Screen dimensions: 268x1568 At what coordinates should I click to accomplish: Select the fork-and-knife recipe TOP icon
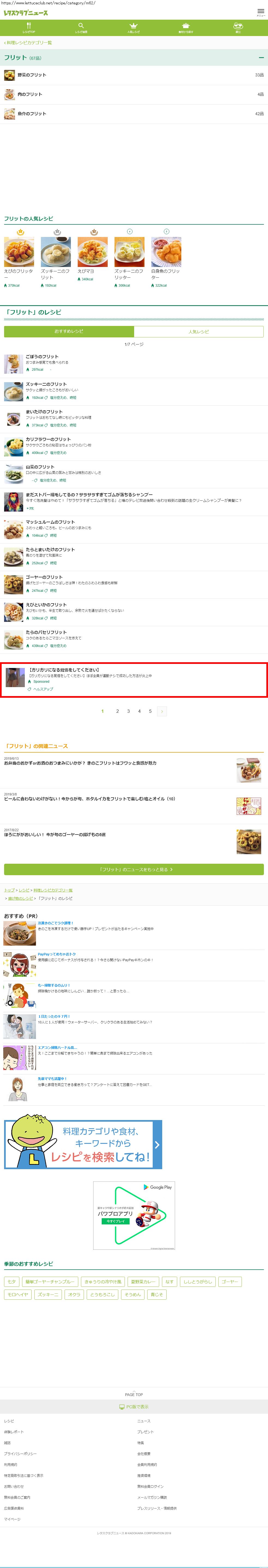click(x=29, y=27)
